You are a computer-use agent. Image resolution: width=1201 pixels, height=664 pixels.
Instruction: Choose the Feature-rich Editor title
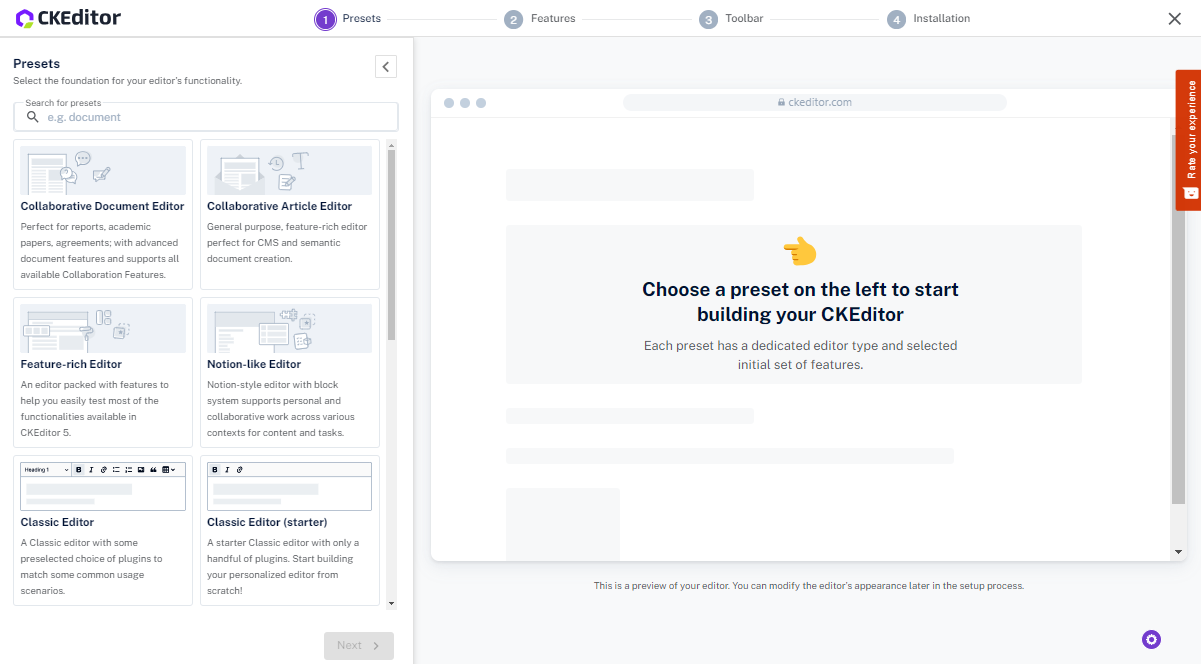pyautogui.click(x=71, y=364)
